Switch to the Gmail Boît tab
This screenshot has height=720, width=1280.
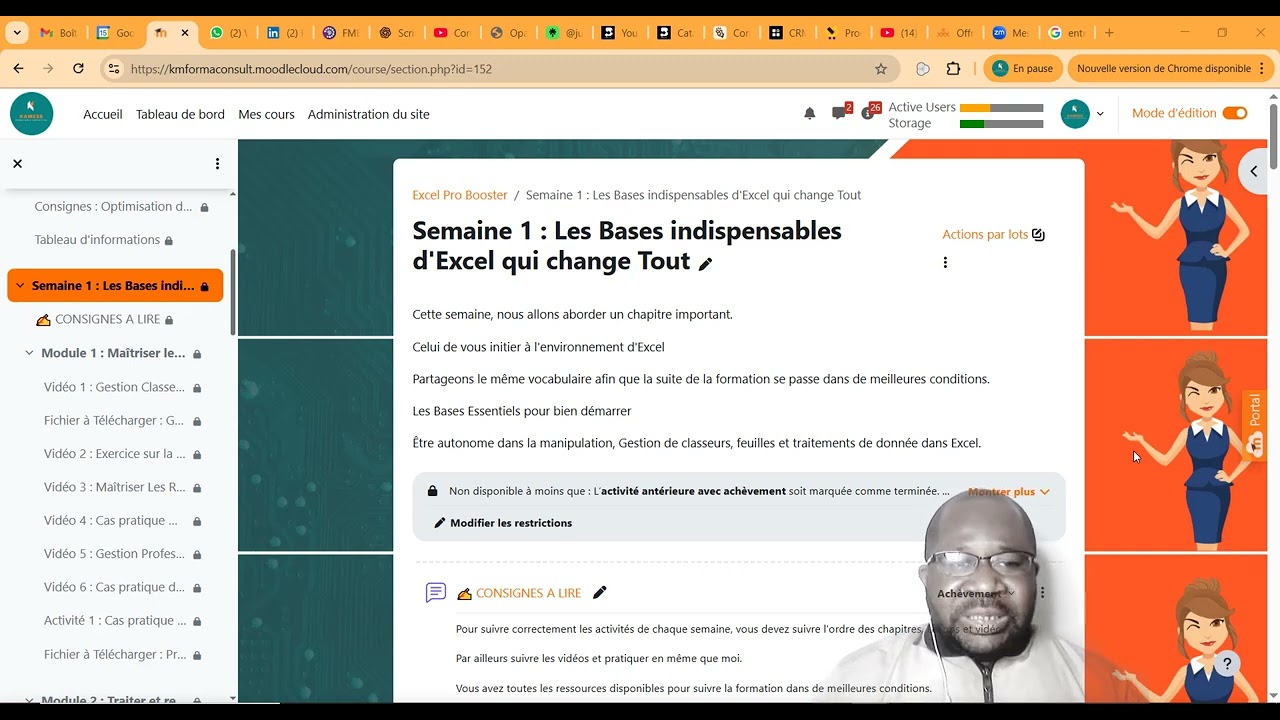coord(59,33)
